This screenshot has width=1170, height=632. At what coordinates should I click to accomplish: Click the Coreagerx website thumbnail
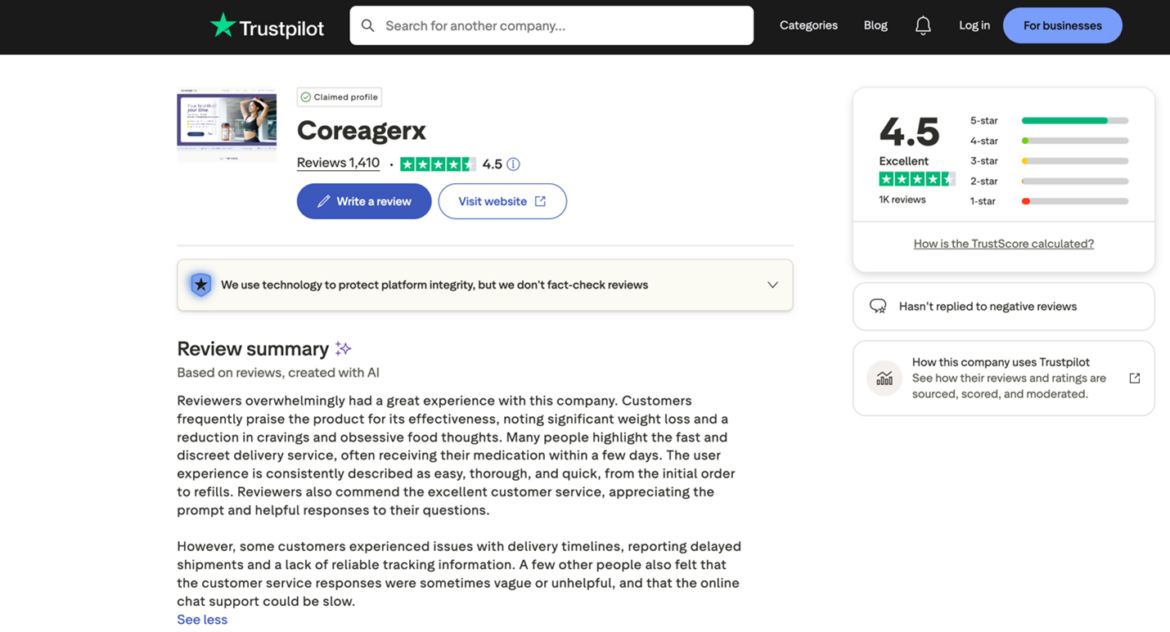[x=227, y=125]
